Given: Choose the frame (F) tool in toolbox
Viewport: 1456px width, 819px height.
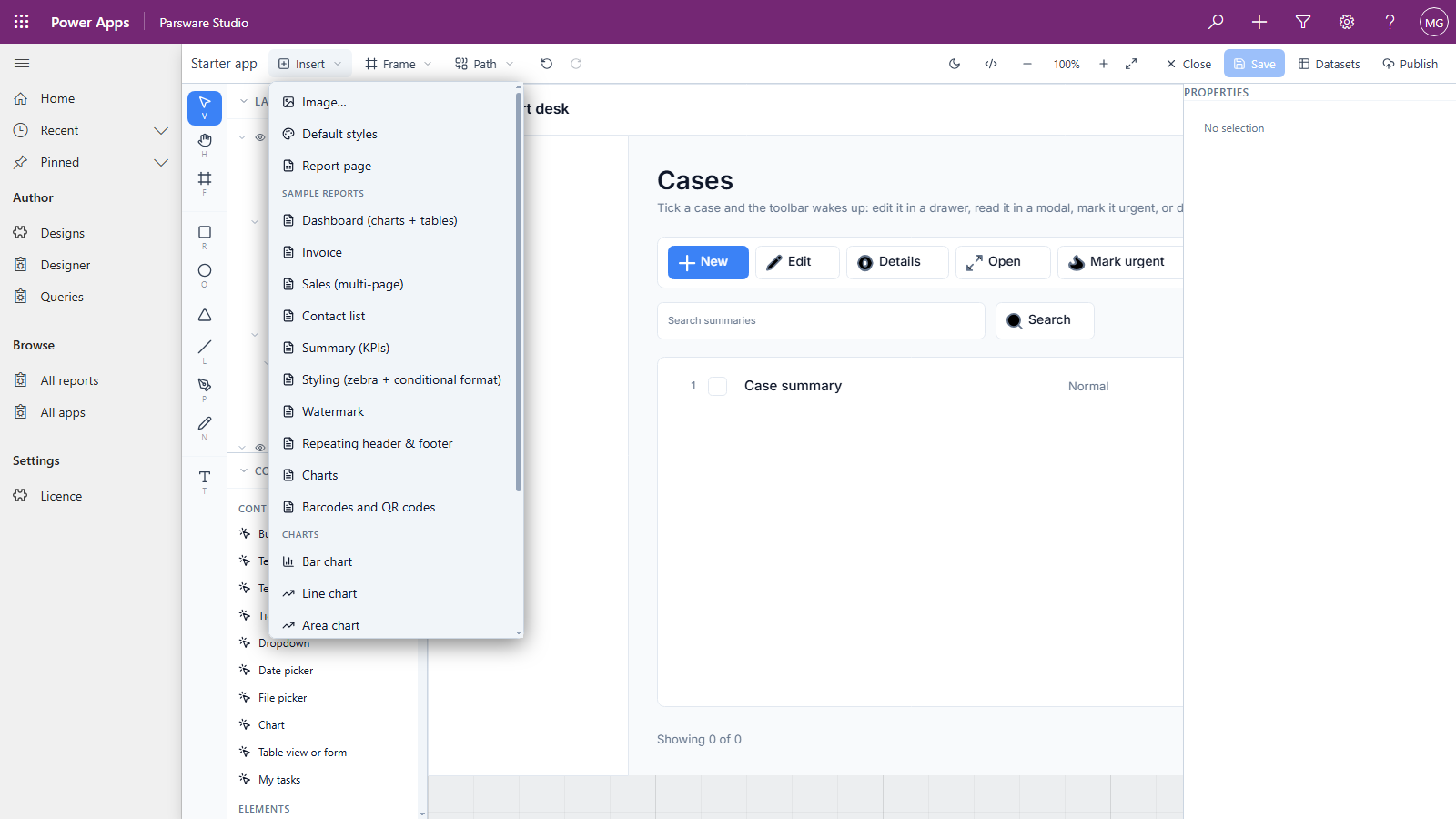Looking at the screenshot, I should tap(205, 182).
